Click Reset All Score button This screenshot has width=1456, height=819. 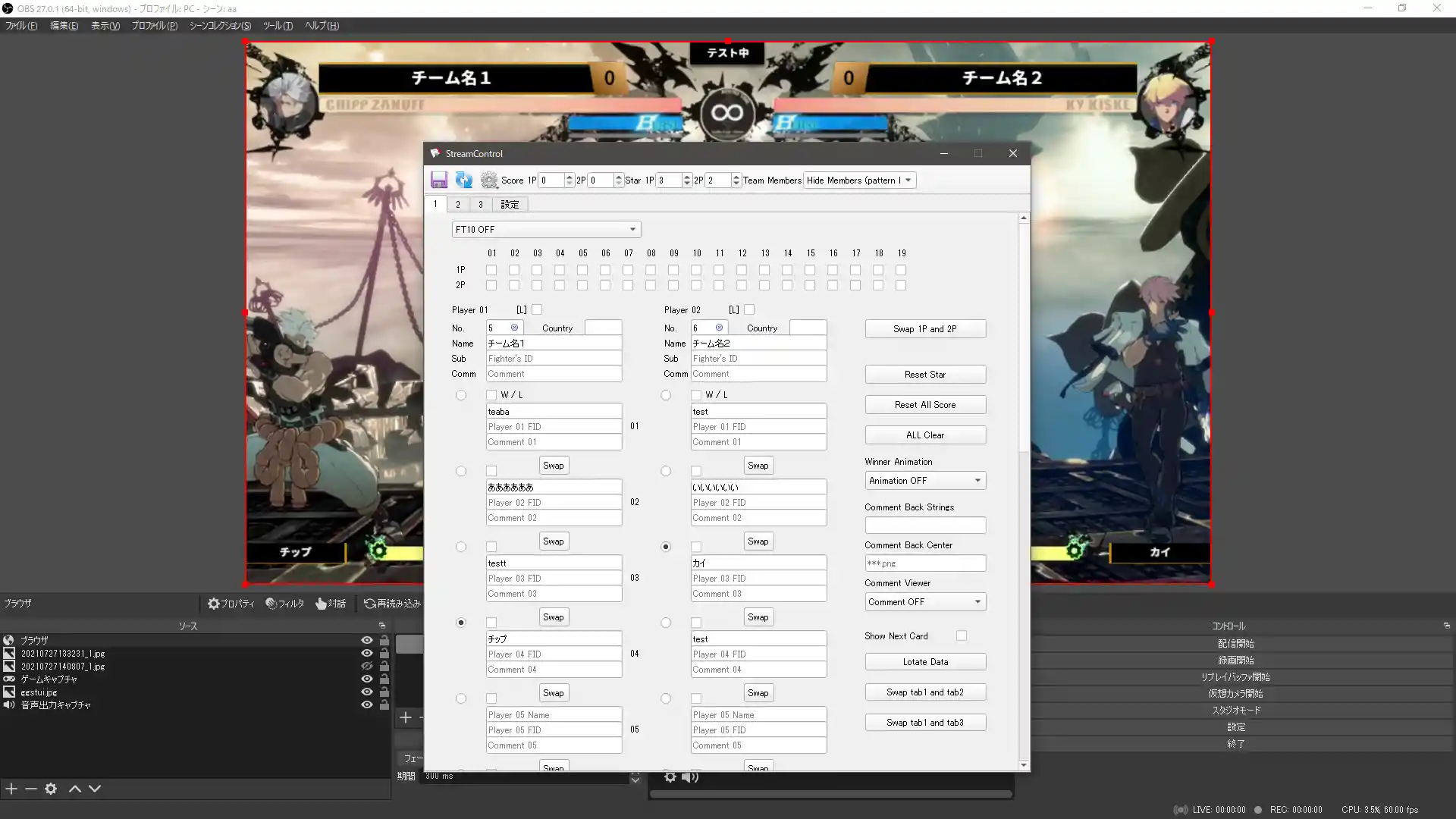(x=925, y=405)
